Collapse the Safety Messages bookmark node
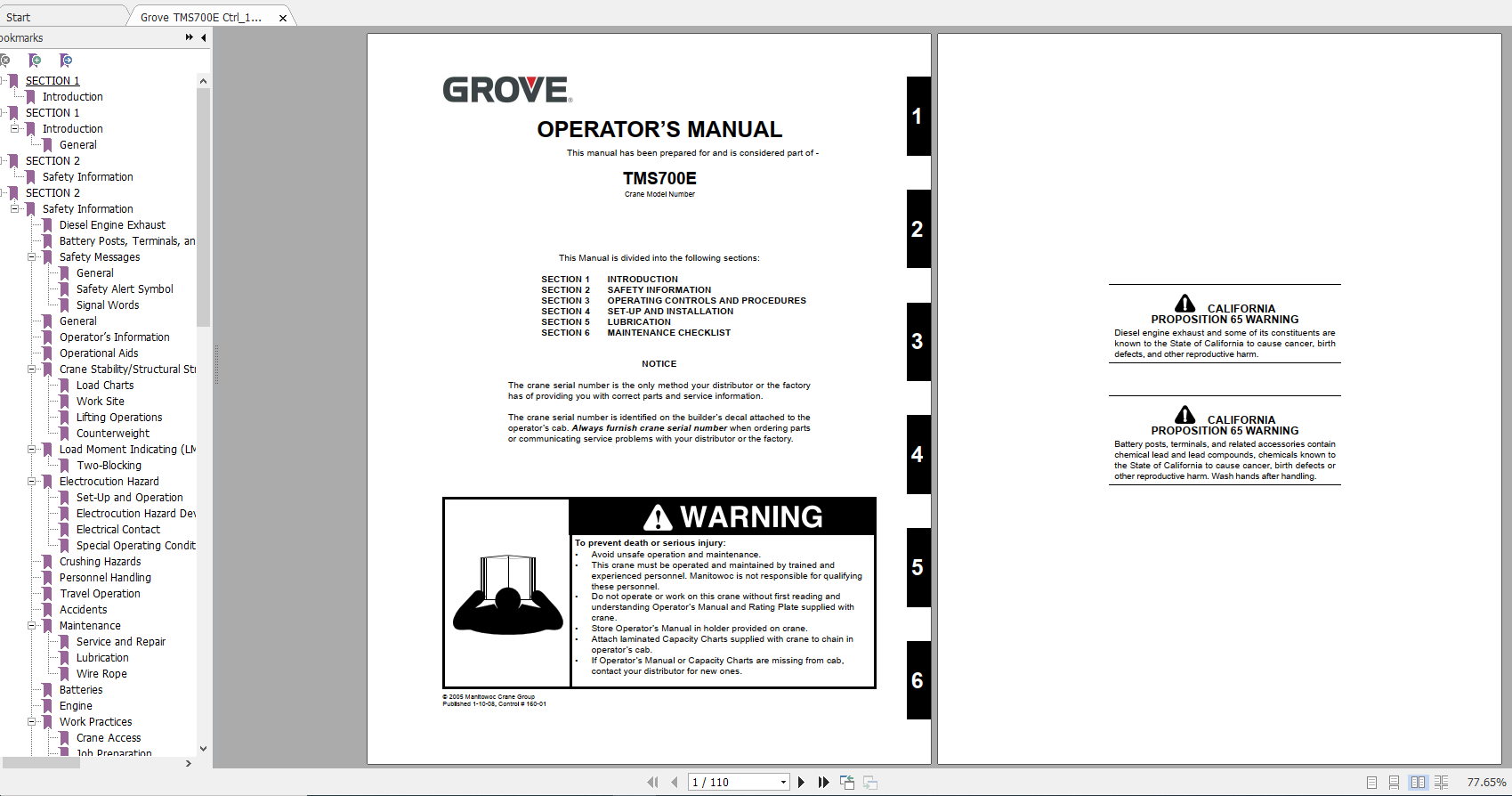This screenshot has height=796, width=1512. coord(32,257)
